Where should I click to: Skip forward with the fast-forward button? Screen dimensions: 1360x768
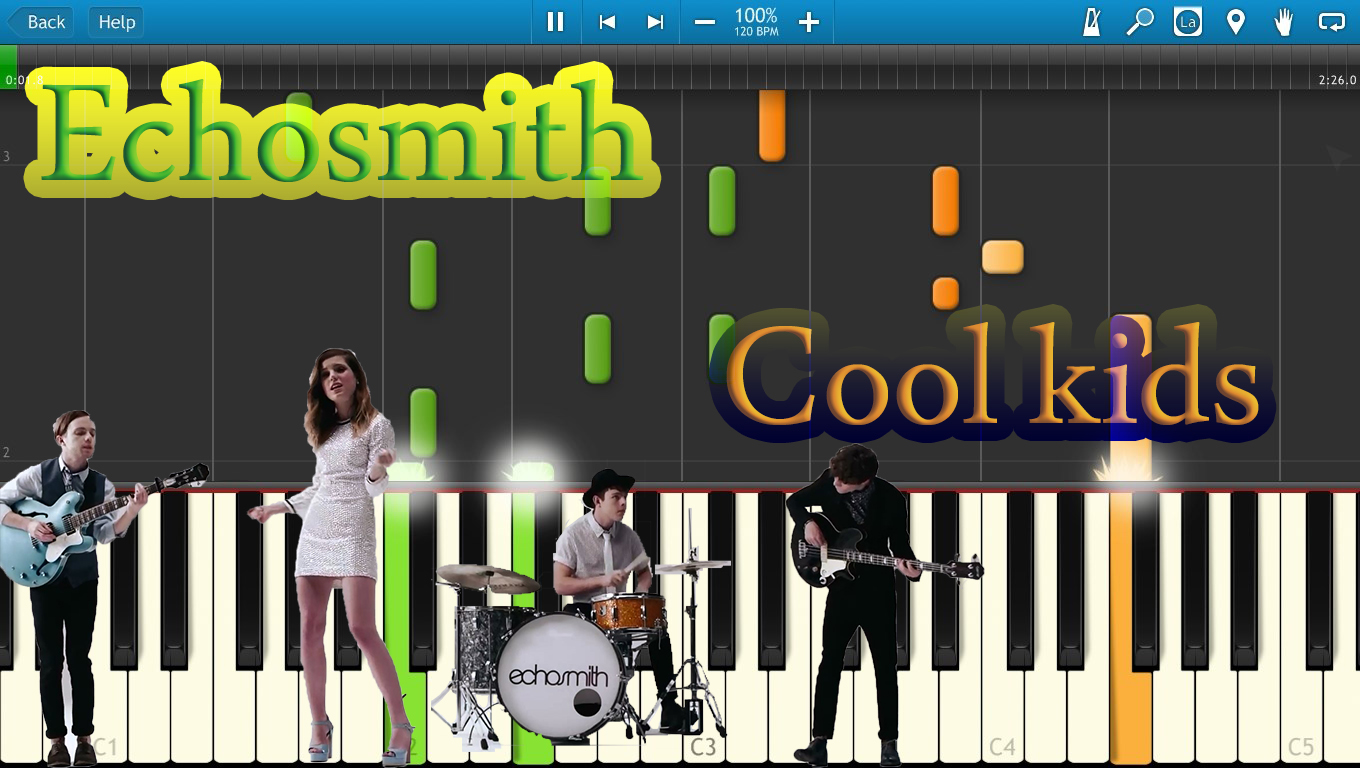click(656, 22)
